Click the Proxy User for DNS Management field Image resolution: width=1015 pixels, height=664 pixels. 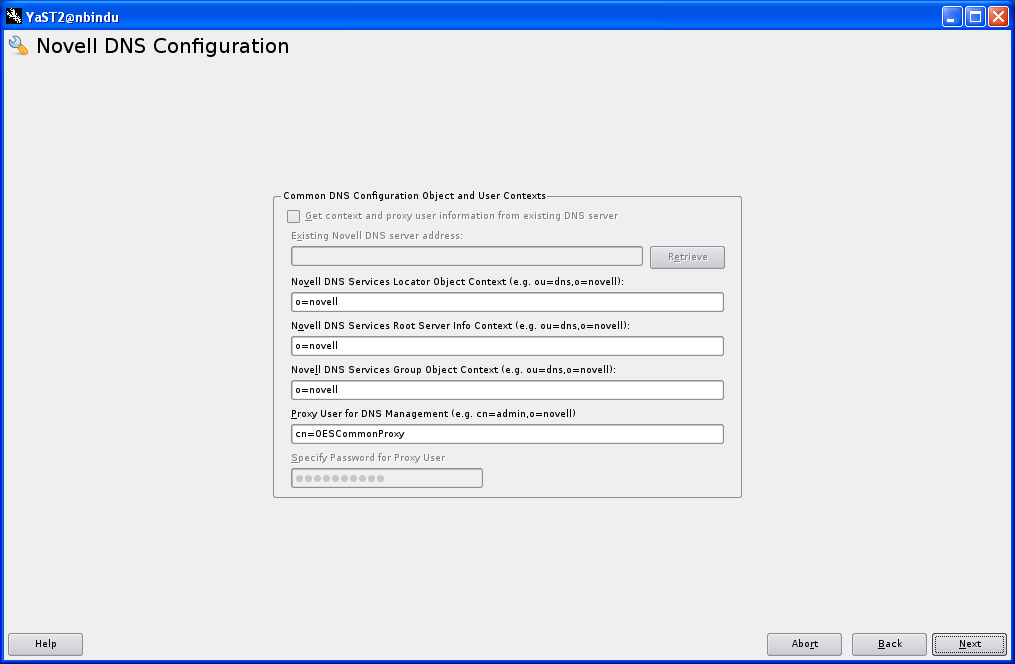[x=507, y=434]
